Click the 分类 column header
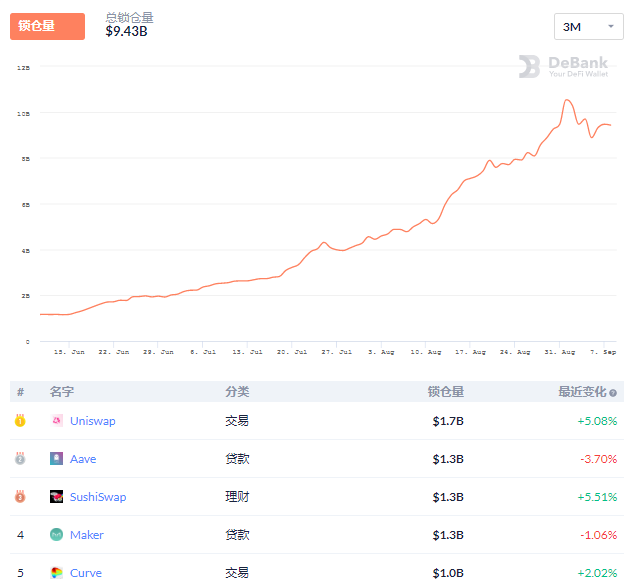This screenshot has height=585, width=632. (x=237, y=391)
